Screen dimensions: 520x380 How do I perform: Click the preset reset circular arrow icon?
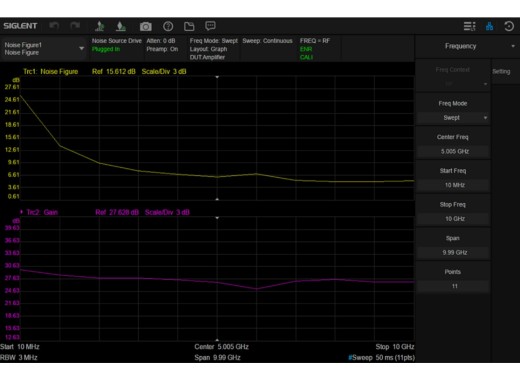[x=509, y=26]
